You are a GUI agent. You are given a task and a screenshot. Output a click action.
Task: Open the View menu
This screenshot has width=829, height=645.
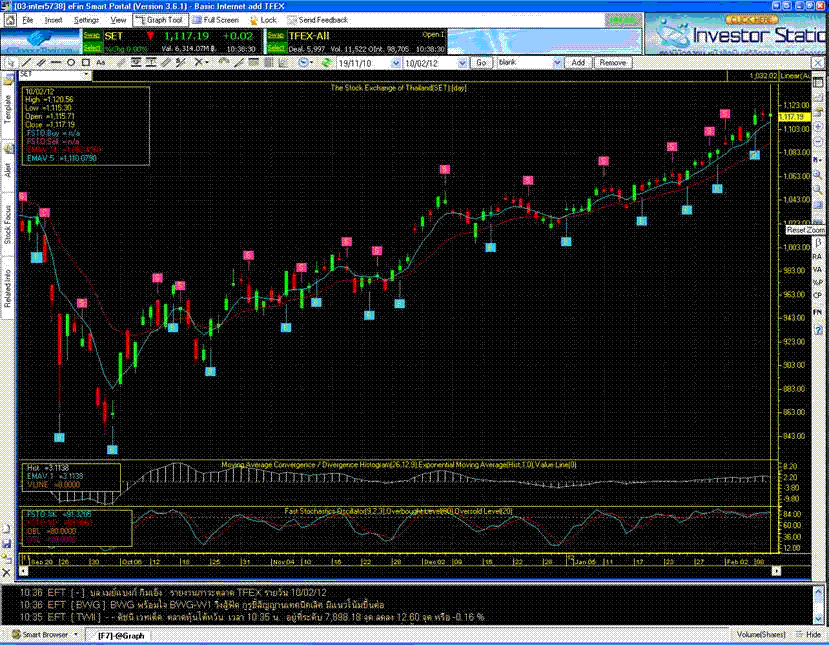pos(118,20)
